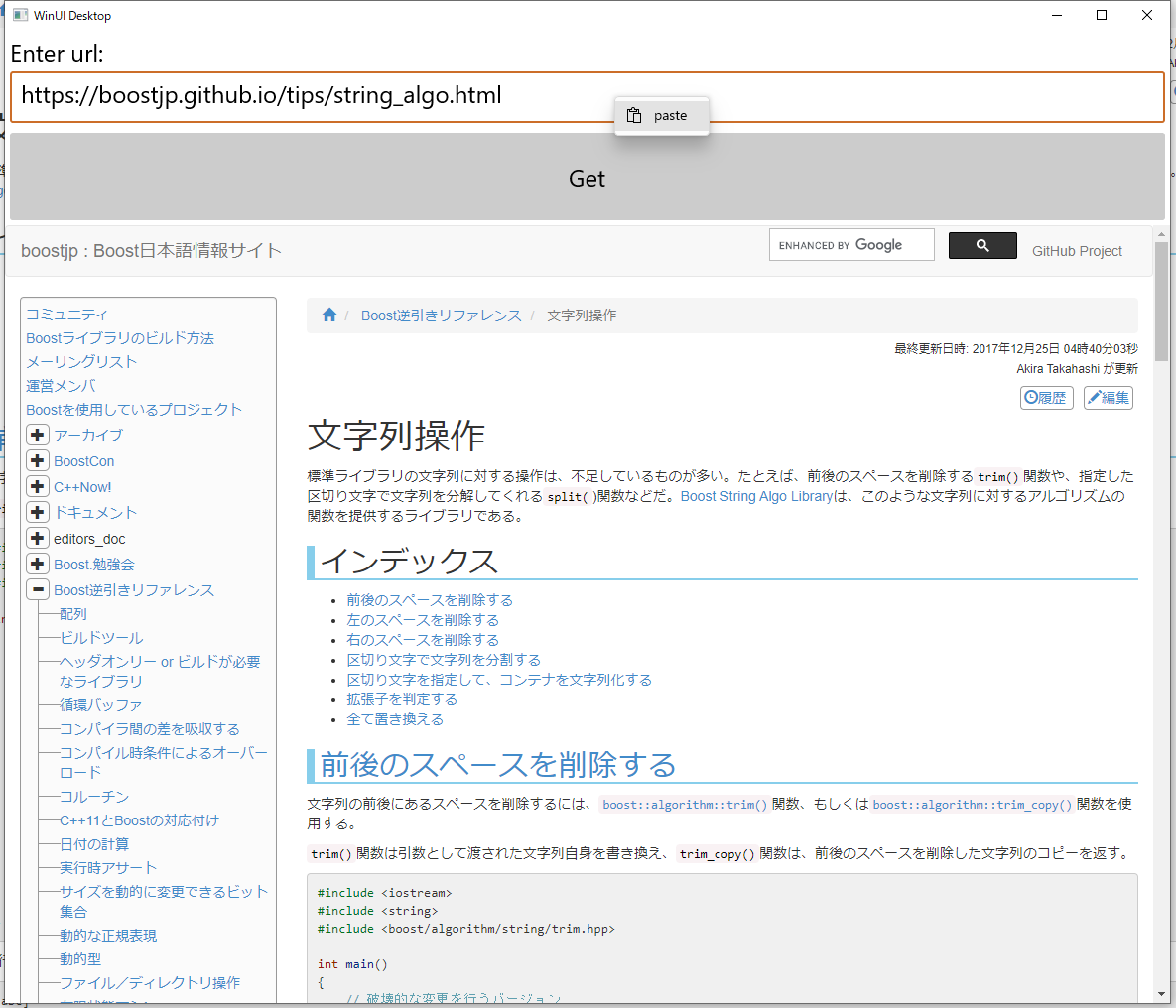1176x1008 pixels.
Task: Open the GitHub Project link
Action: 1076,251
